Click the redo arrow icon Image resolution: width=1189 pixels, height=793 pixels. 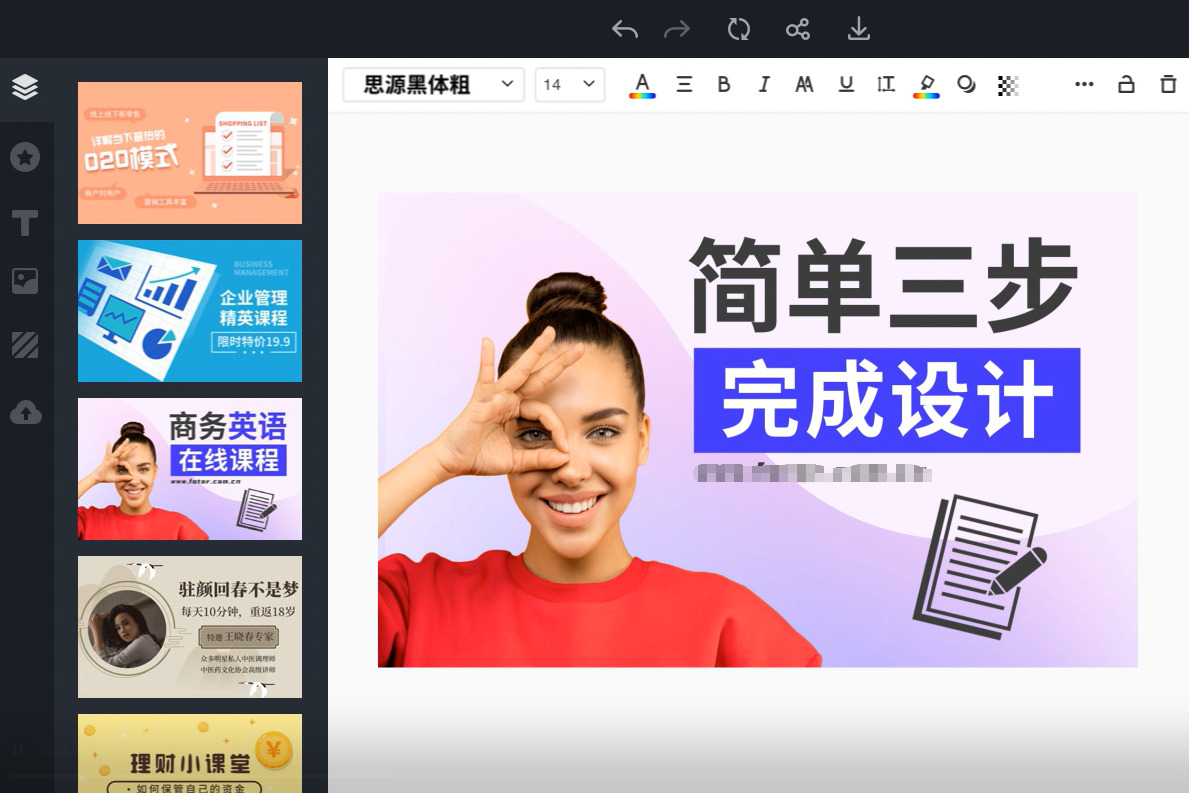(x=677, y=30)
